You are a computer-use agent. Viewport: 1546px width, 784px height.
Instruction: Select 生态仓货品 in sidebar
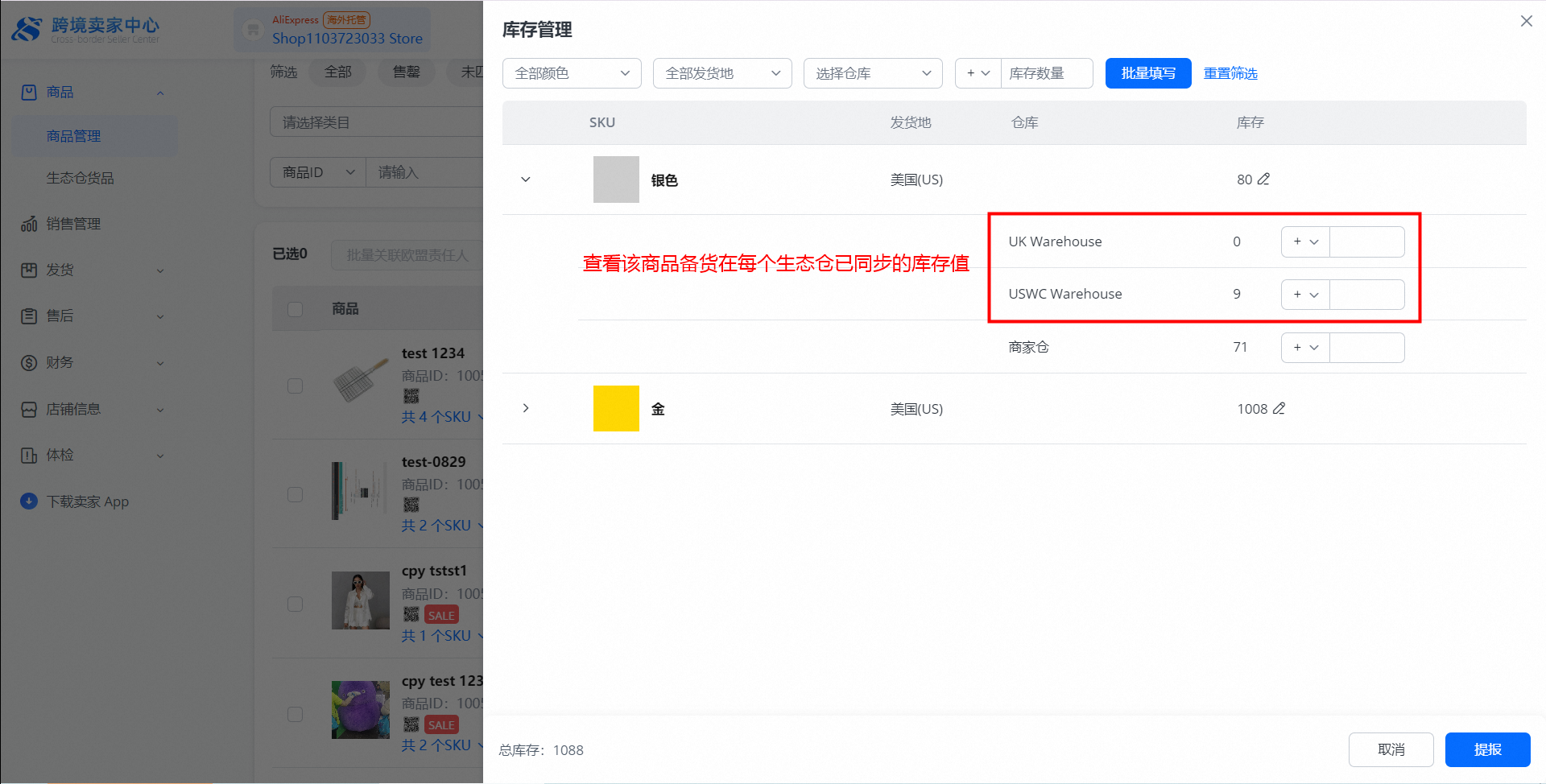tap(81, 178)
